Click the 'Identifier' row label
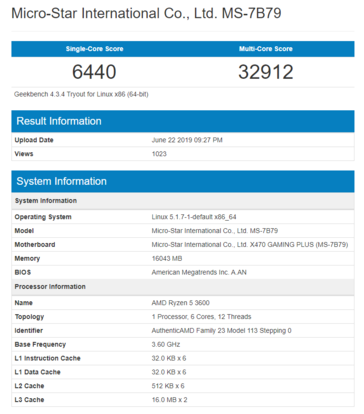364x414 pixels. [x=29, y=331]
